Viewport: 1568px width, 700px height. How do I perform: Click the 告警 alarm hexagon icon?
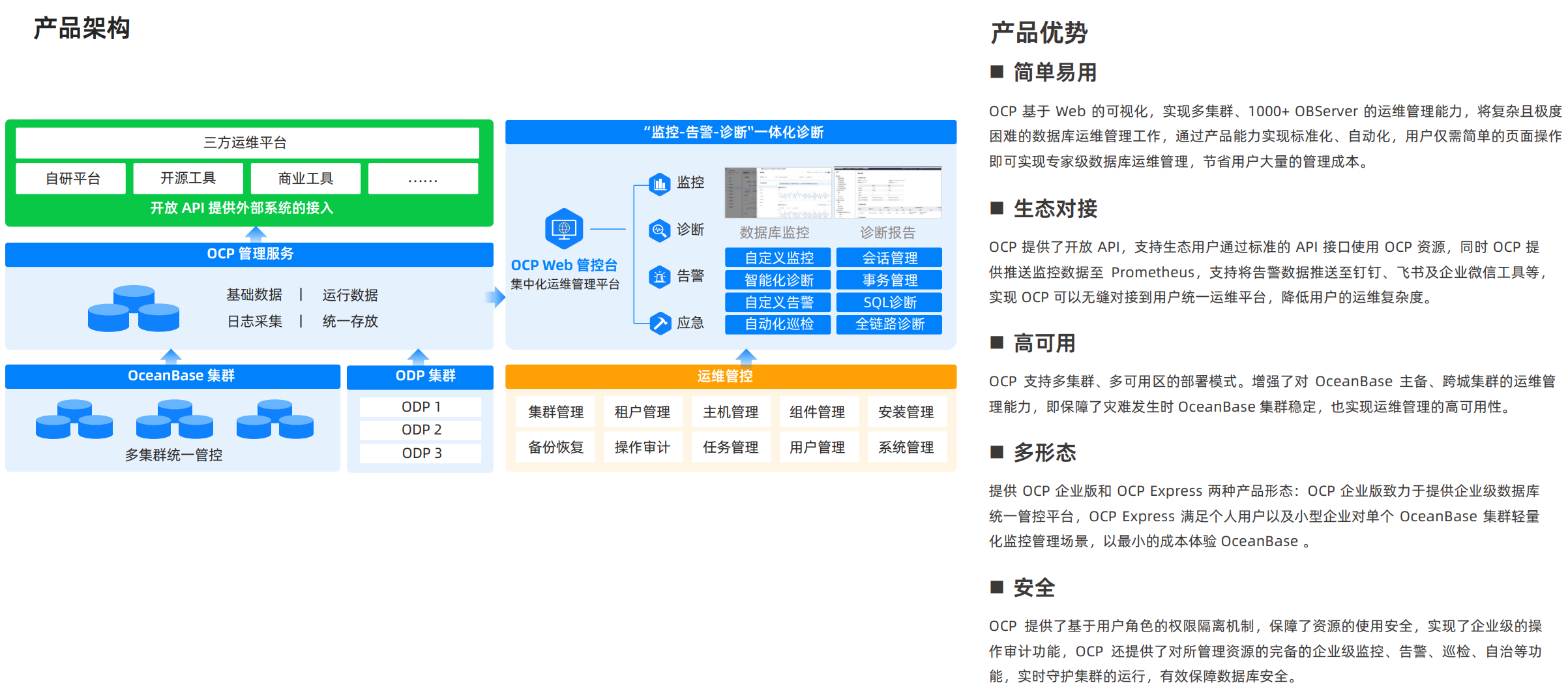(659, 277)
